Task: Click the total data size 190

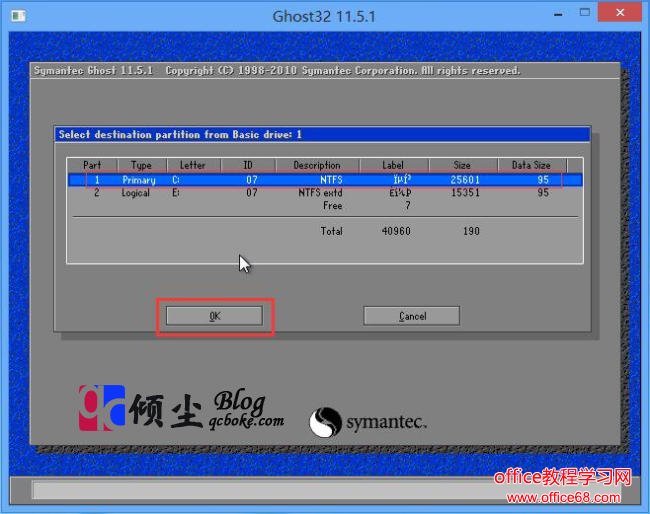Action: click(x=471, y=231)
